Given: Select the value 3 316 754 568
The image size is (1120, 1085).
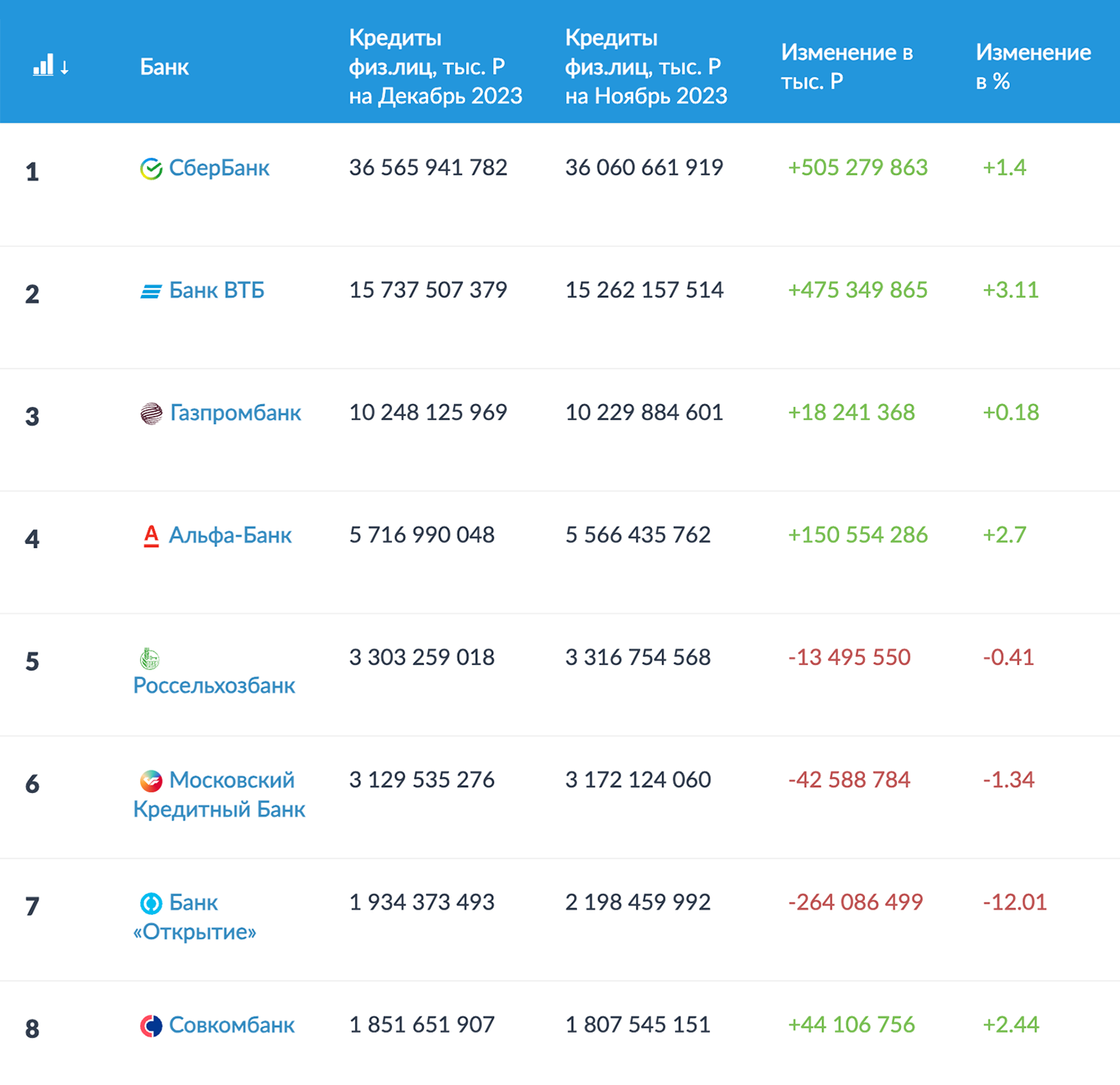Looking at the screenshot, I should click(637, 657).
